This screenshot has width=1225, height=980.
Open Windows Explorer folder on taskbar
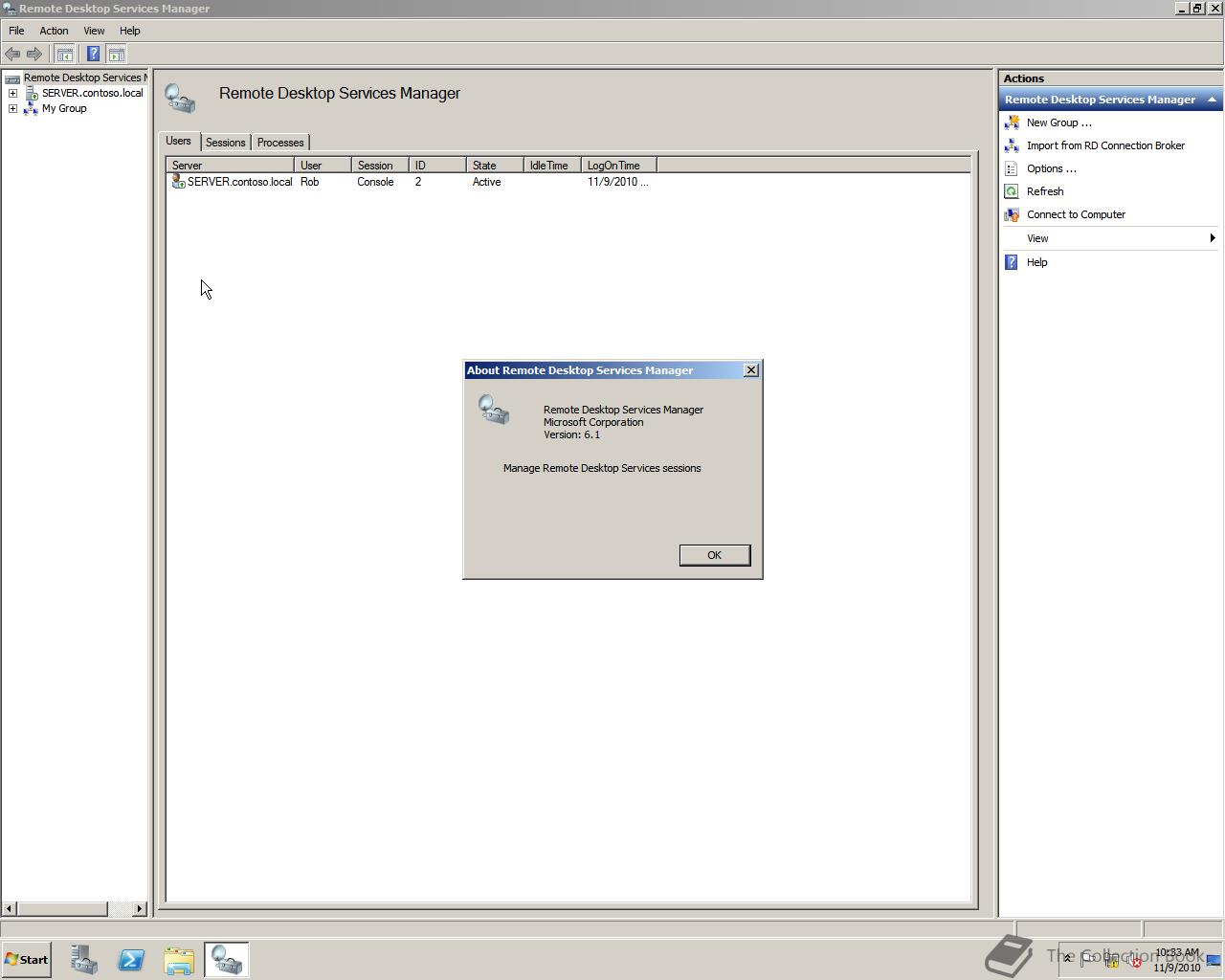[x=179, y=960]
